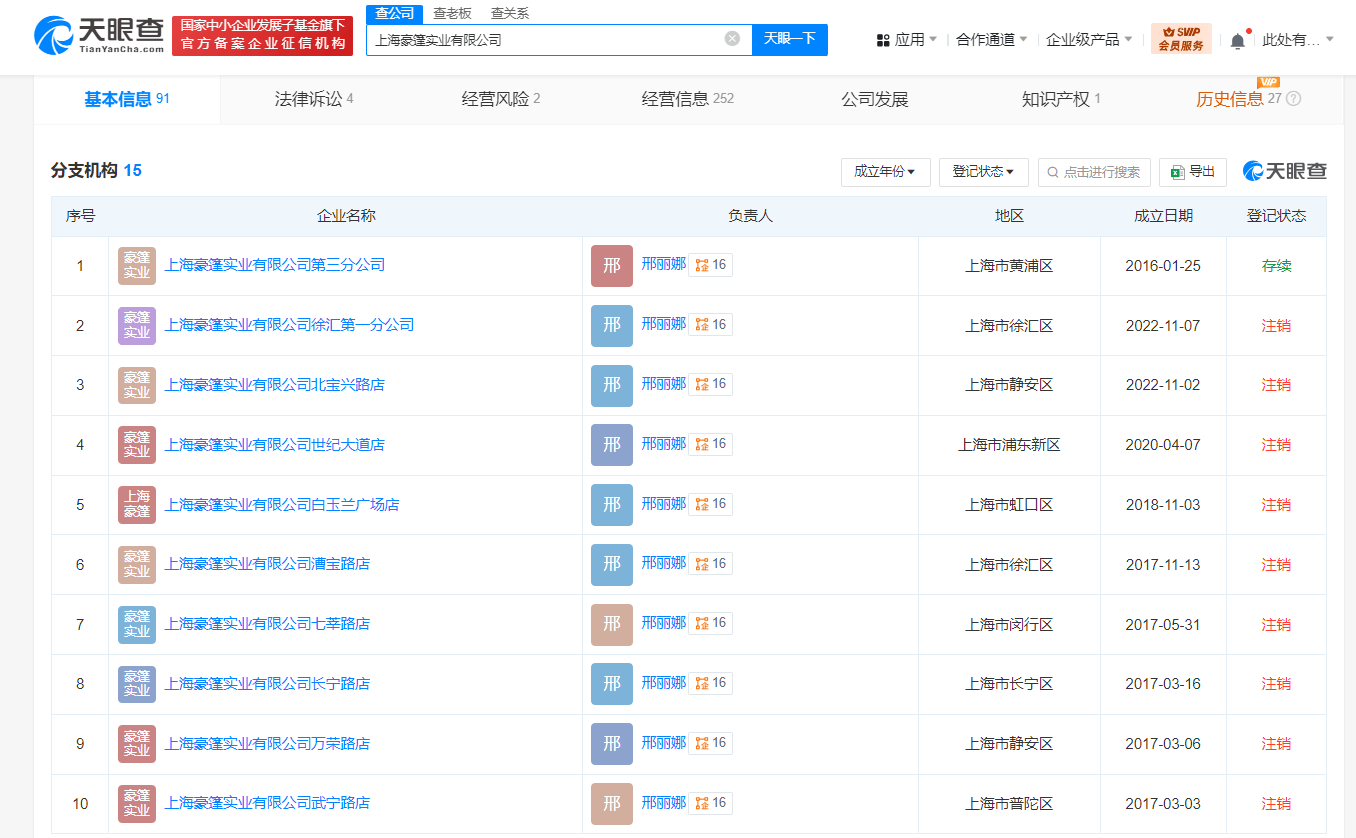Switch to 法律诉讼 tab
The image size is (1356, 838).
coord(314,99)
